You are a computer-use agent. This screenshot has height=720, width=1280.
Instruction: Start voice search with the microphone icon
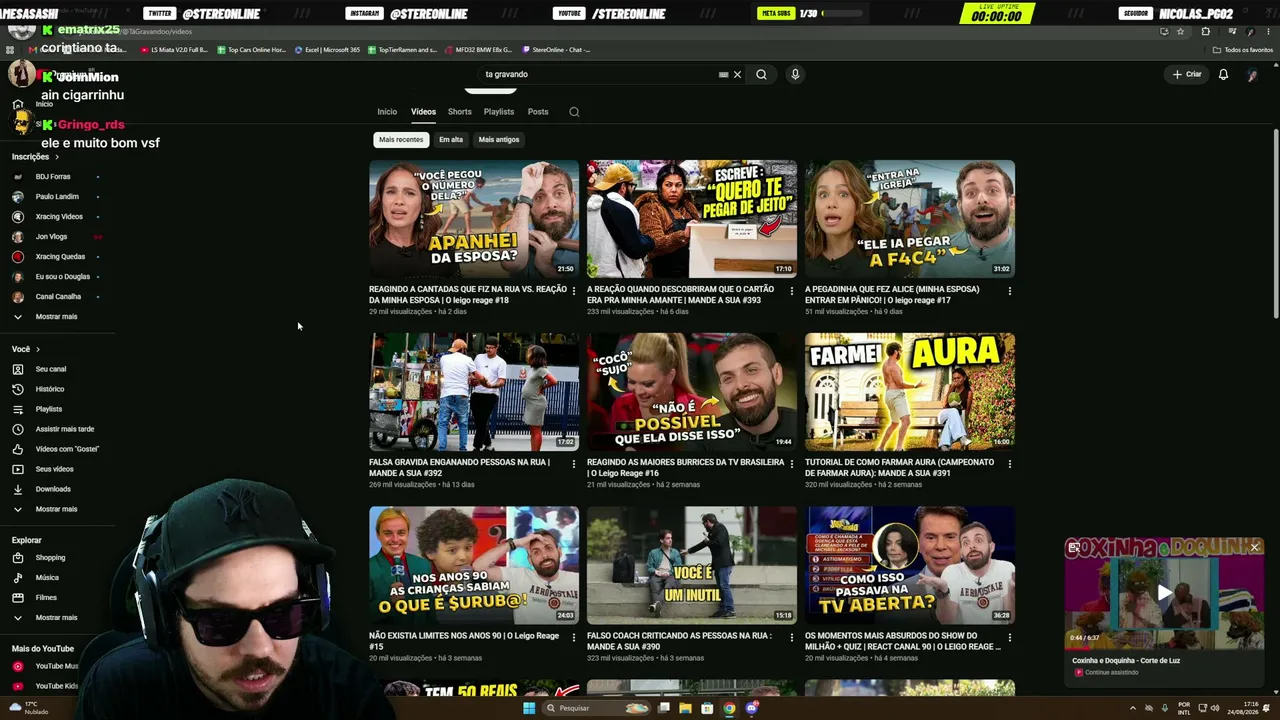[795, 74]
